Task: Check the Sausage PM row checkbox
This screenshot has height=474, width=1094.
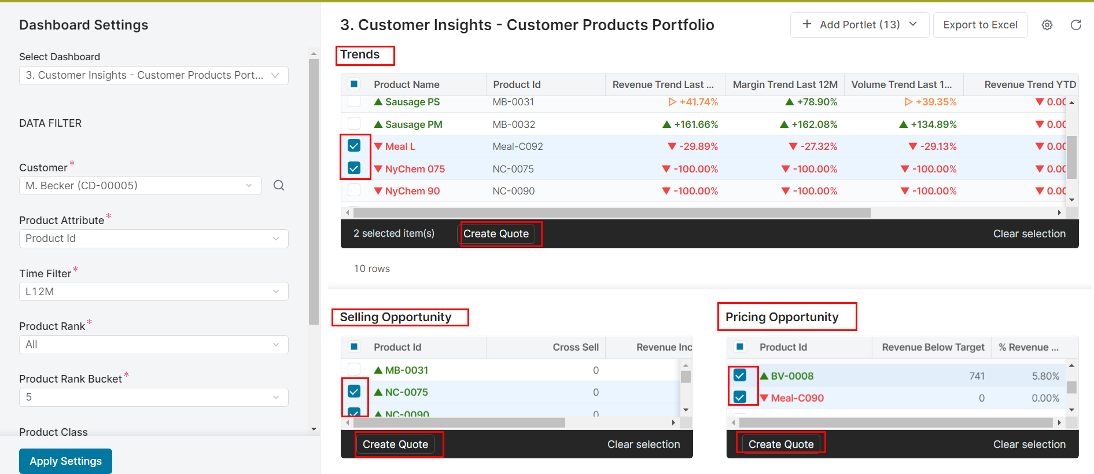Action: tap(354, 124)
